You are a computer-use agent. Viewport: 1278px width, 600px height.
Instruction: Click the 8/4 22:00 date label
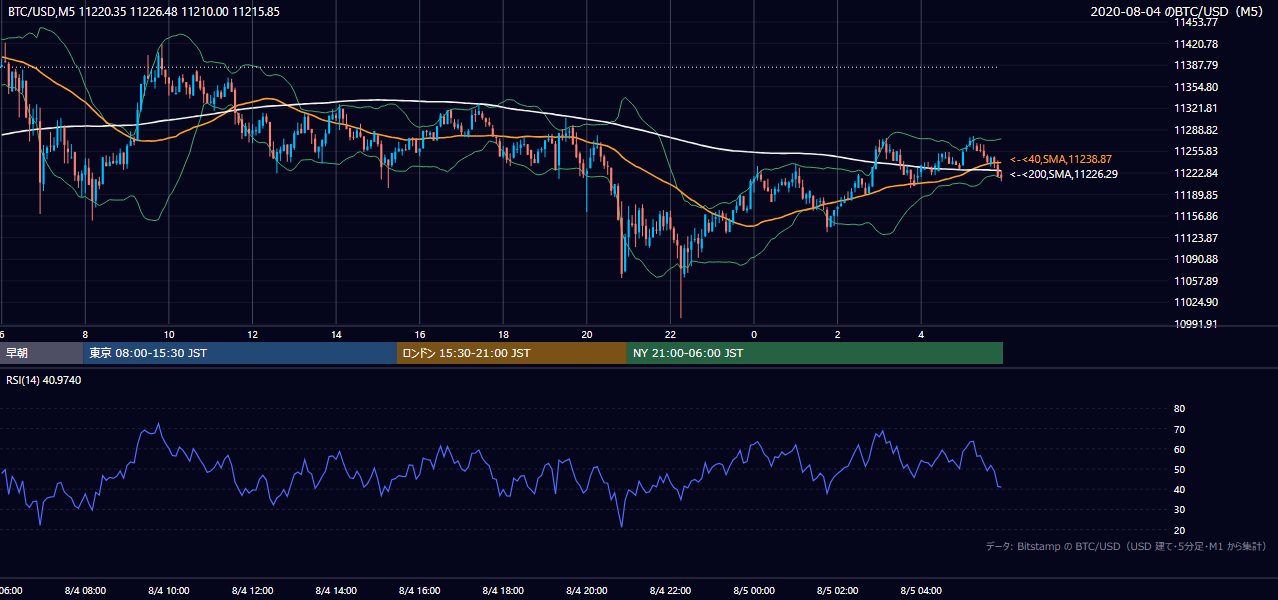(x=671, y=591)
